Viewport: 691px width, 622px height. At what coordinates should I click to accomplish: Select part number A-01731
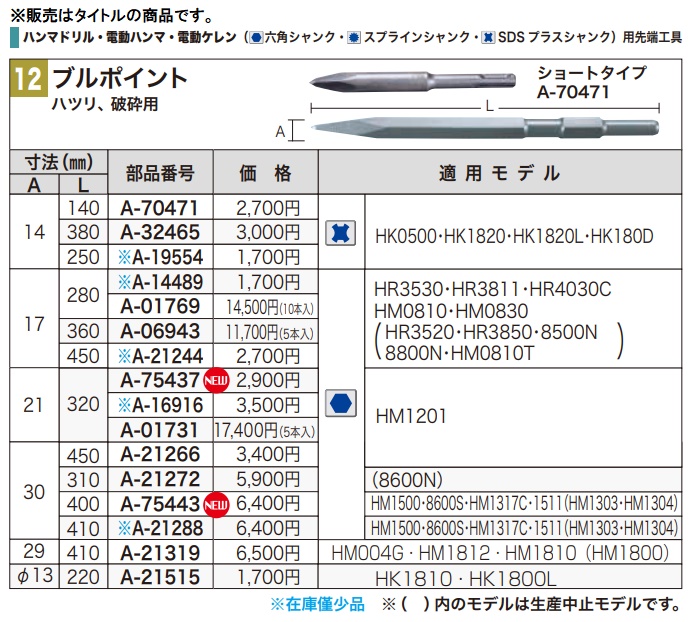160,430
